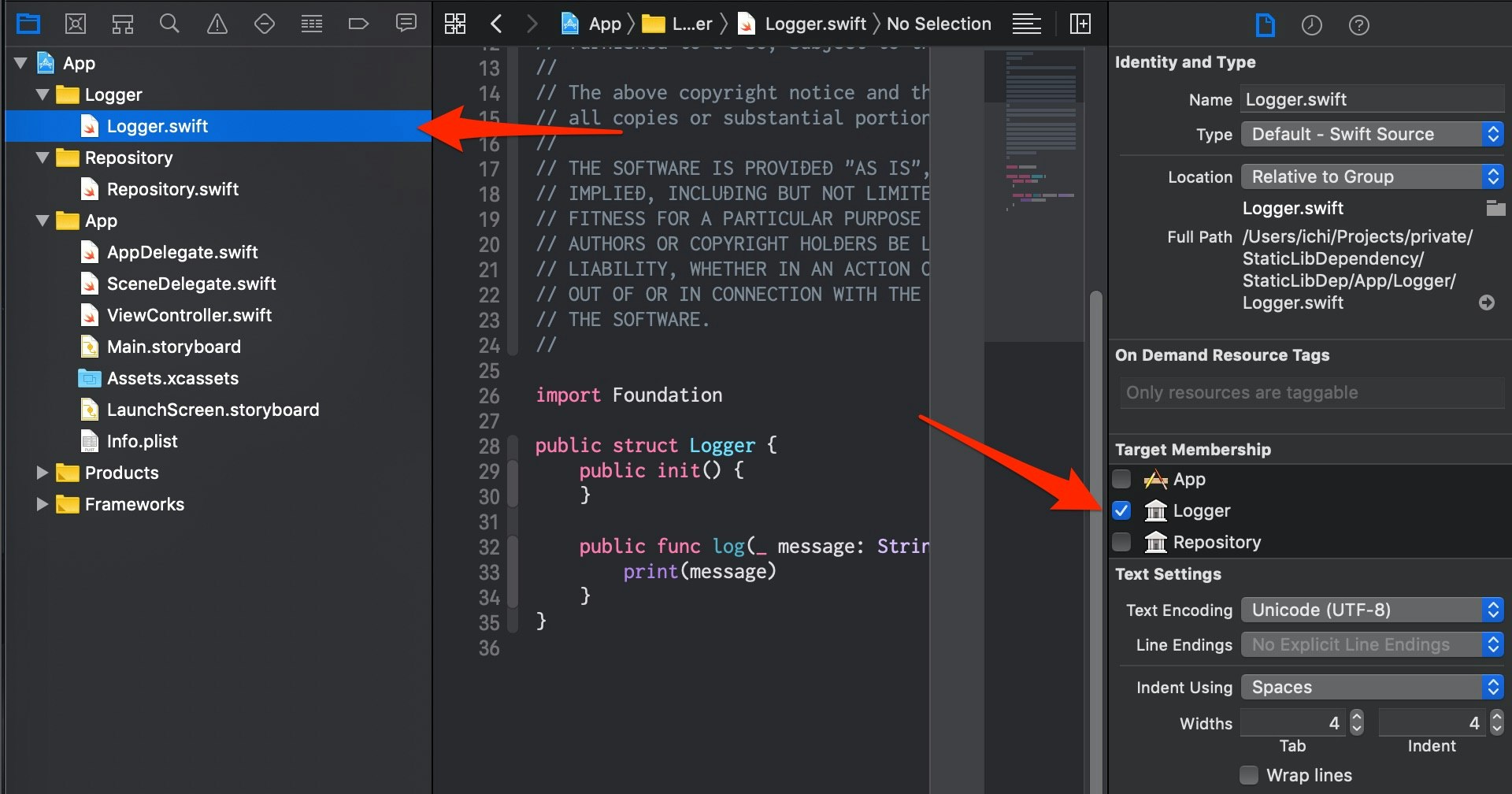Click Indent width value field

[1433, 722]
